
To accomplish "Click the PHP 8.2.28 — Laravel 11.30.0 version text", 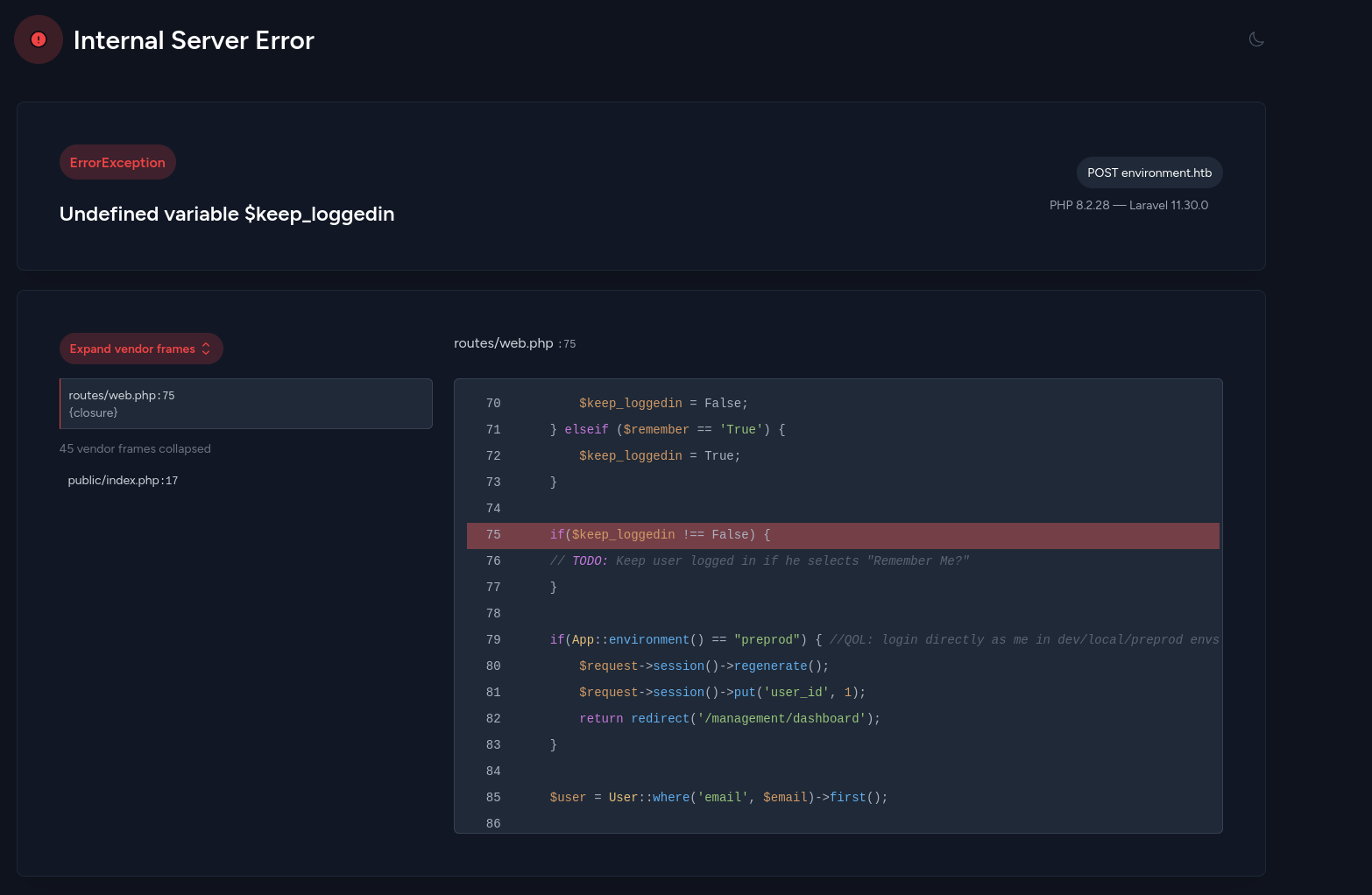I will (x=1128, y=205).
